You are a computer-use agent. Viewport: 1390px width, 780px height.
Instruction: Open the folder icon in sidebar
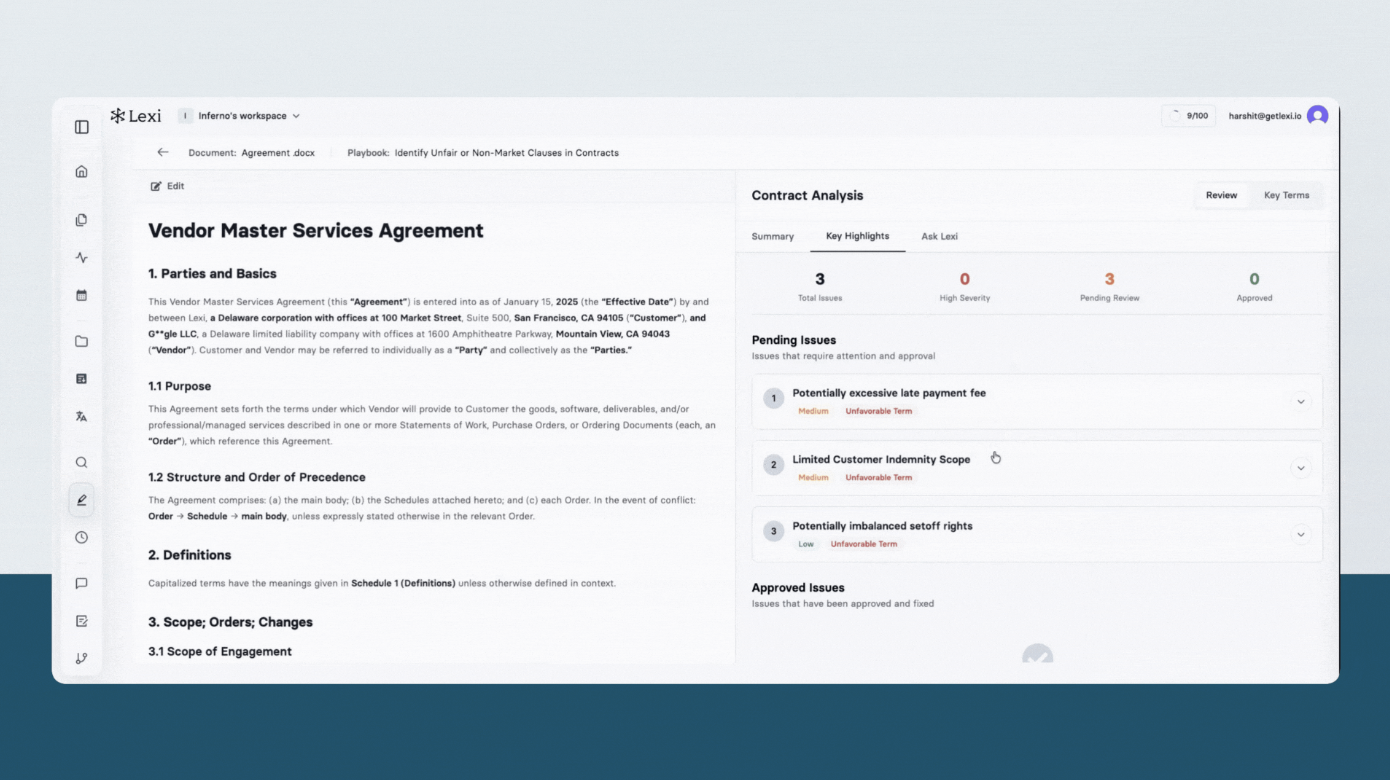pos(82,342)
